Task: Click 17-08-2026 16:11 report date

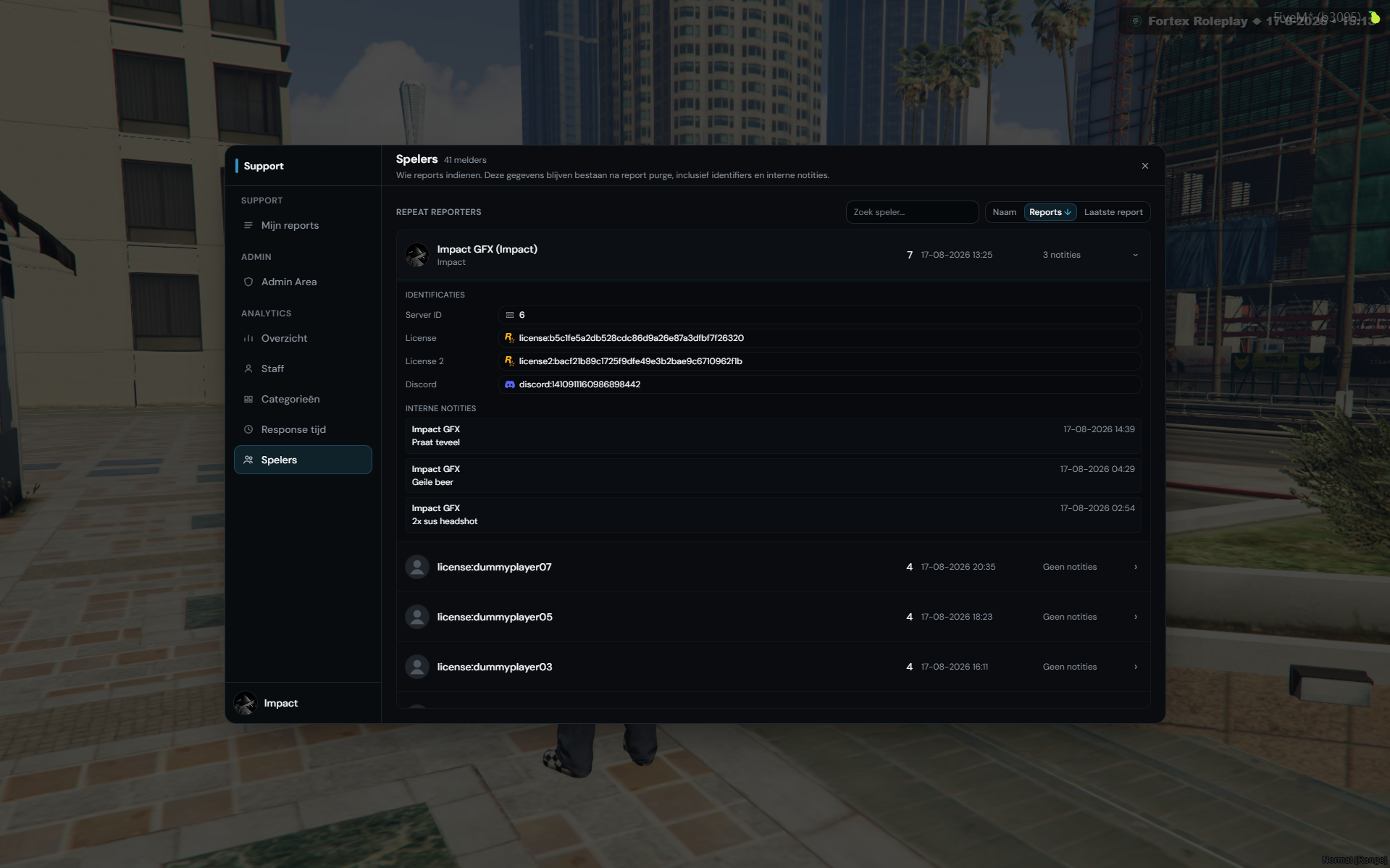Action: point(954,667)
